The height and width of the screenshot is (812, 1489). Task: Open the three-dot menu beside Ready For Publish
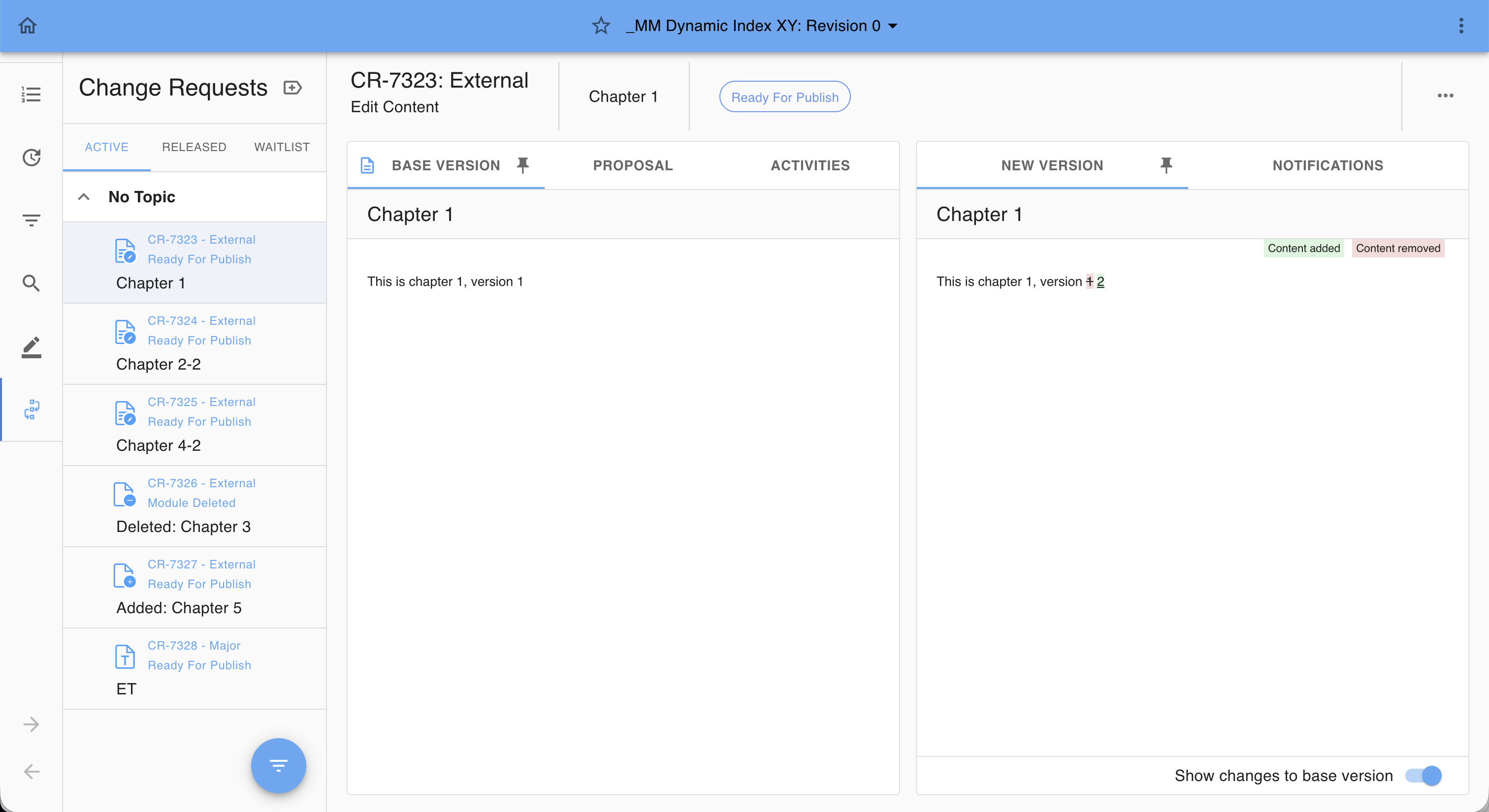(x=1445, y=96)
